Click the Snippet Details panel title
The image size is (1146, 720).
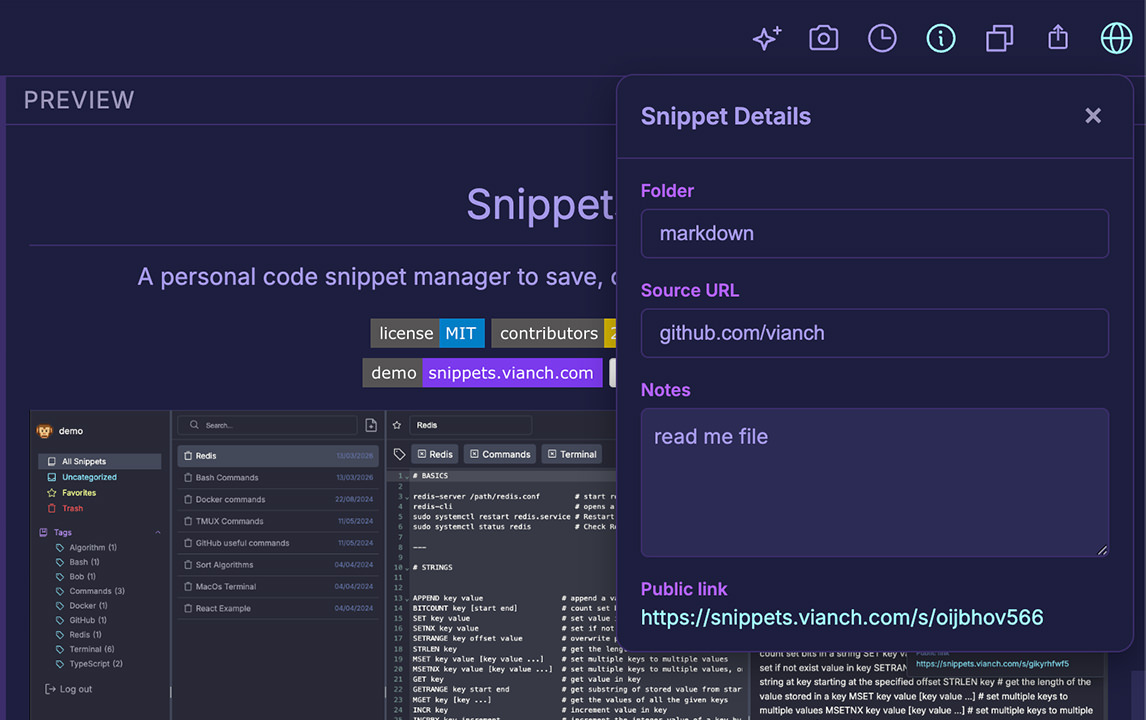pos(726,116)
